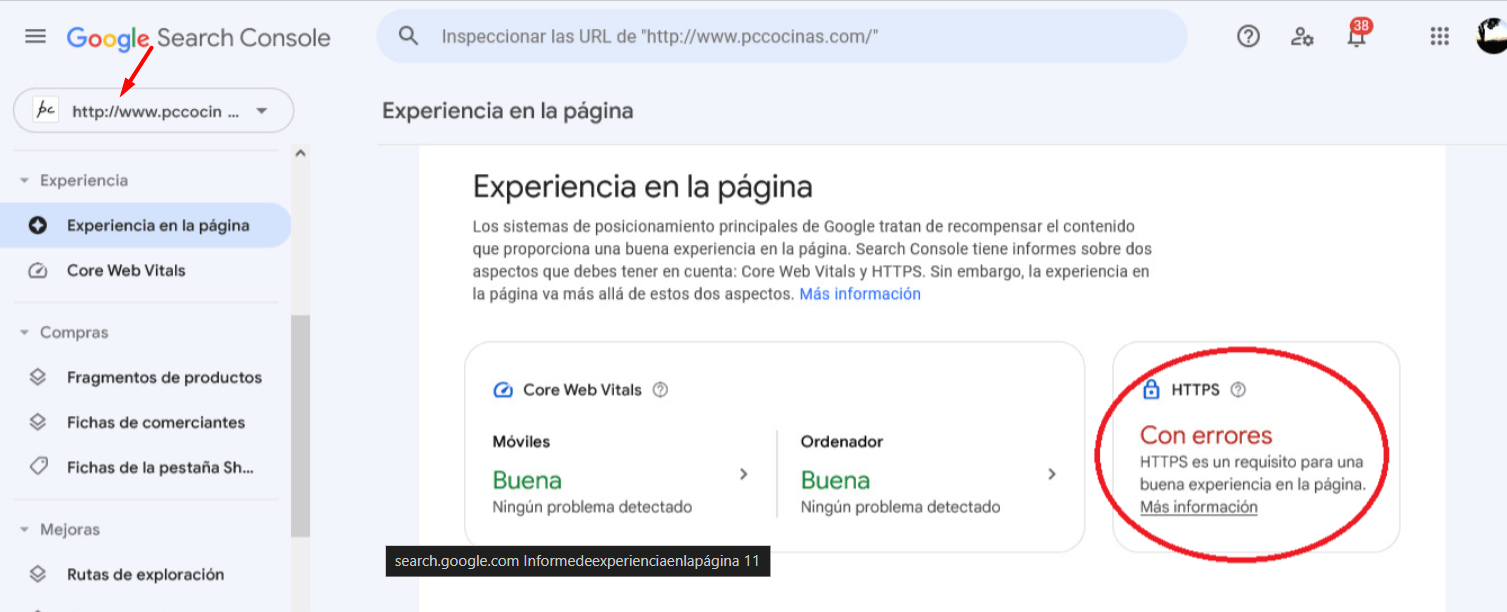
Task: Click the search magnifier icon
Action: 408,37
